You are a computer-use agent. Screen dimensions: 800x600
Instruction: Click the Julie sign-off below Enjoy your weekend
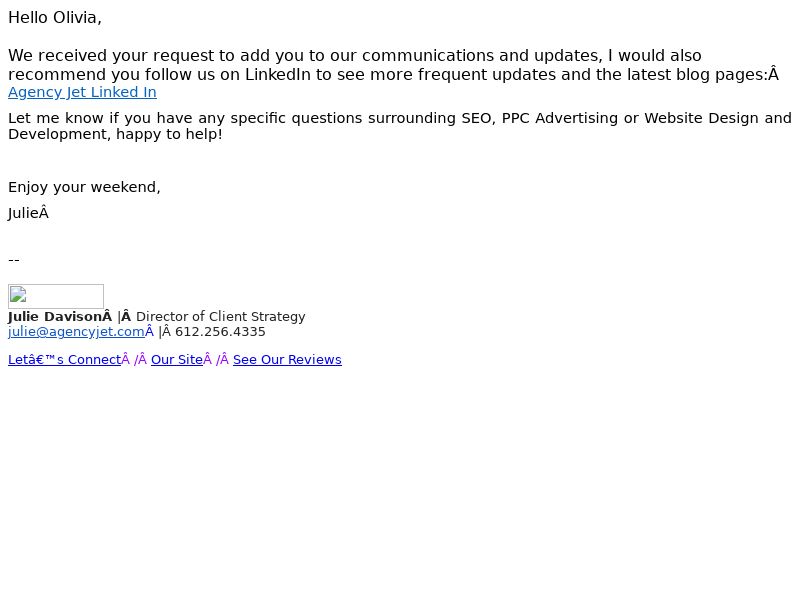point(23,213)
